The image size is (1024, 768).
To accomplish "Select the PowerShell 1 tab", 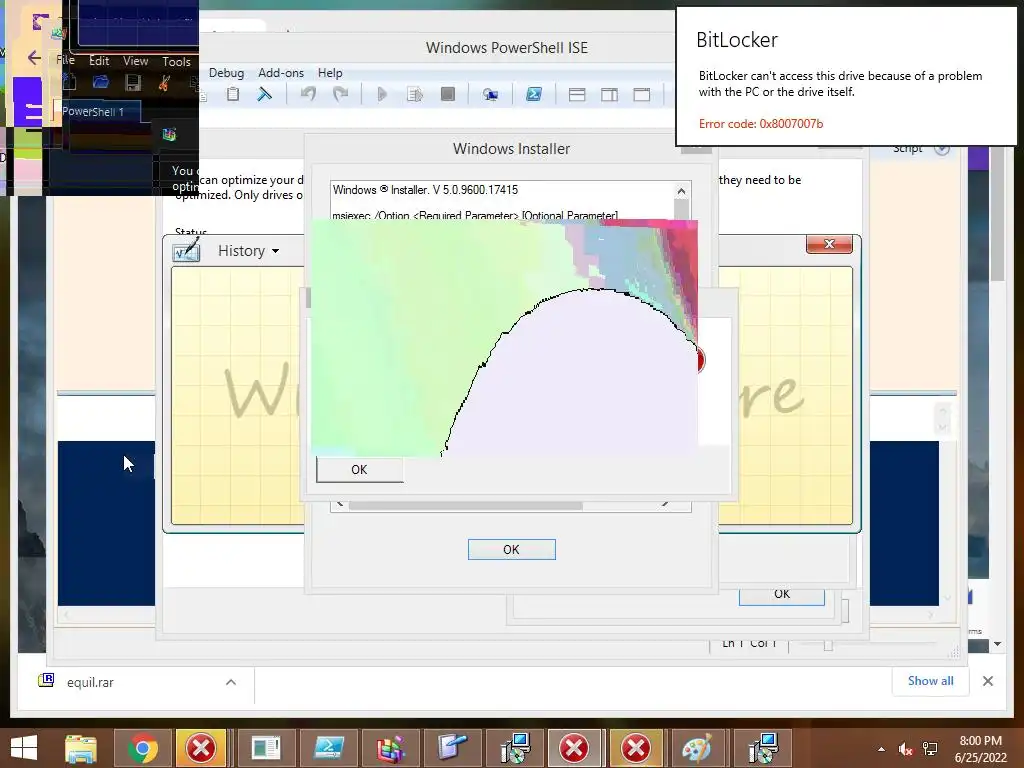I will click(x=94, y=112).
